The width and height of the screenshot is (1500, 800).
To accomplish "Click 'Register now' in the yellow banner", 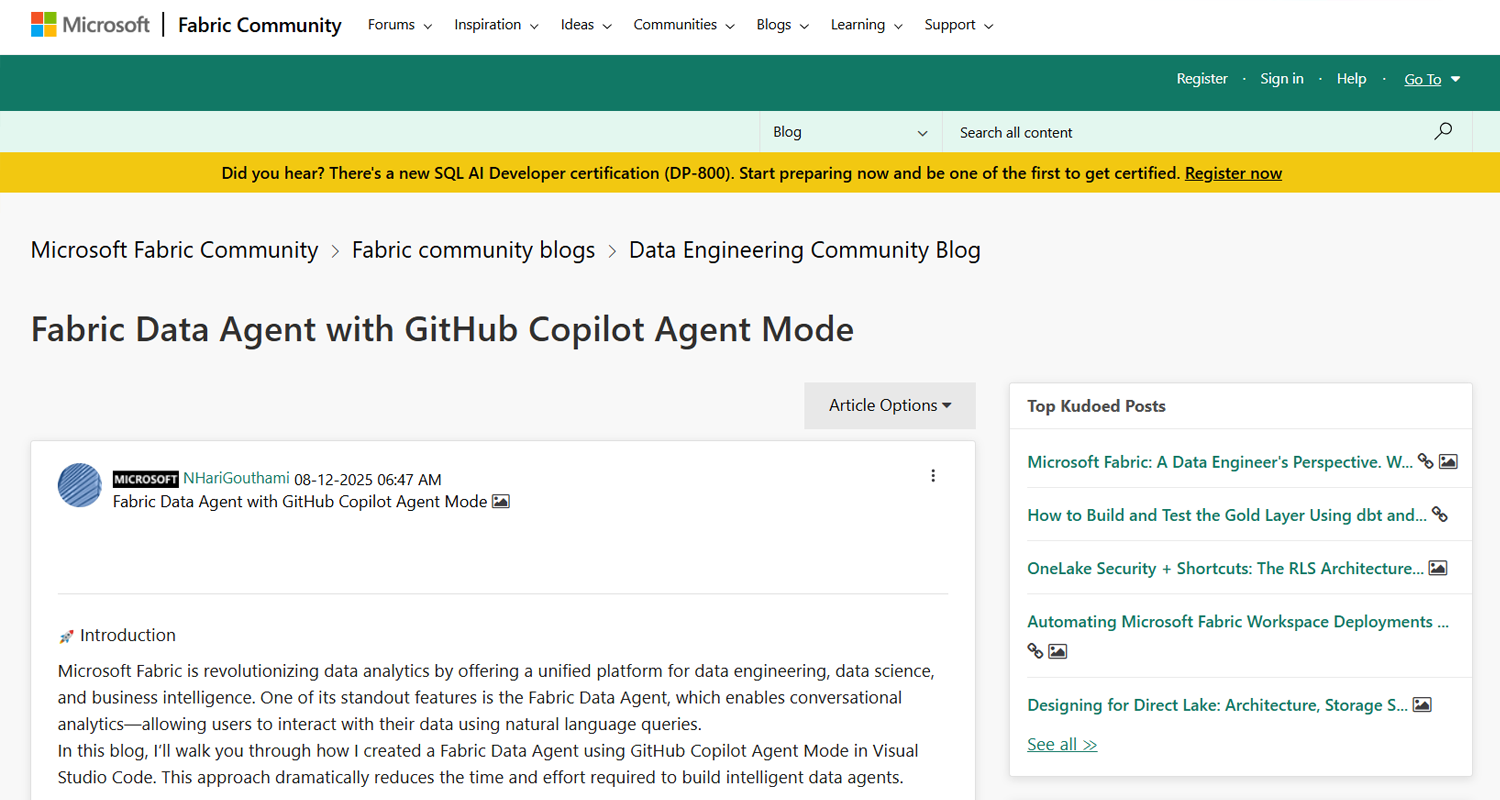I will pyautogui.click(x=1233, y=173).
